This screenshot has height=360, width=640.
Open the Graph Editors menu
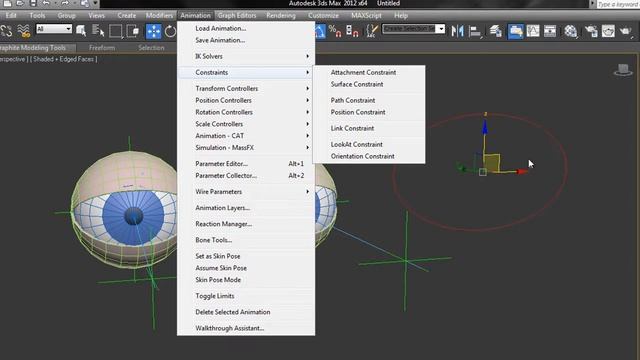237,16
